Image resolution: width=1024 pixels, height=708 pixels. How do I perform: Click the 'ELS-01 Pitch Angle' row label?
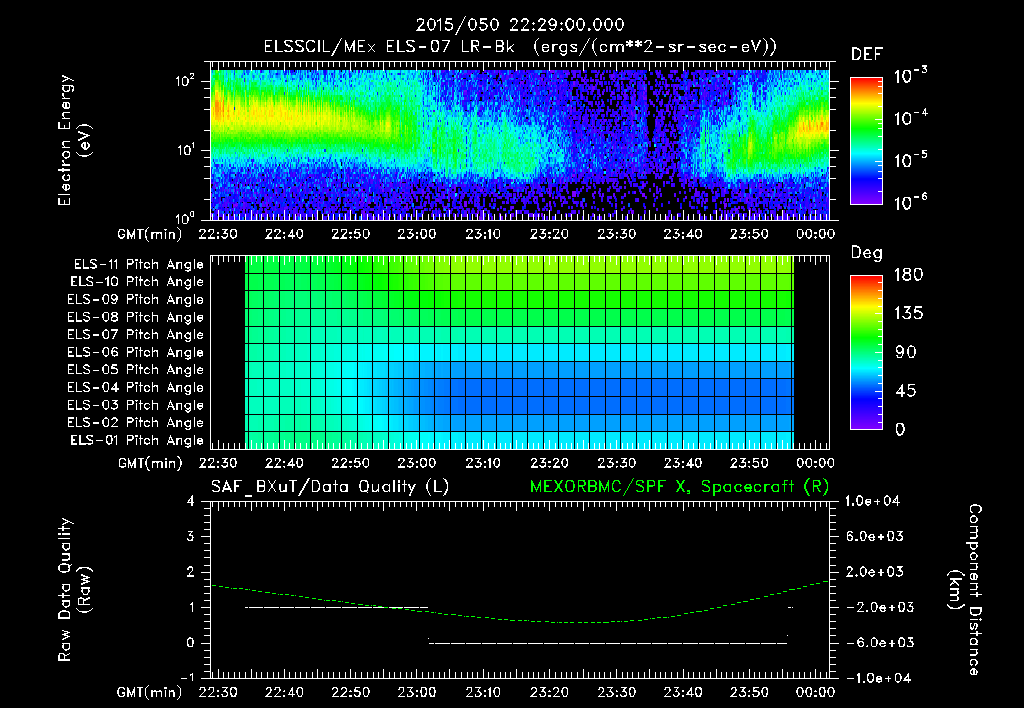137,440
